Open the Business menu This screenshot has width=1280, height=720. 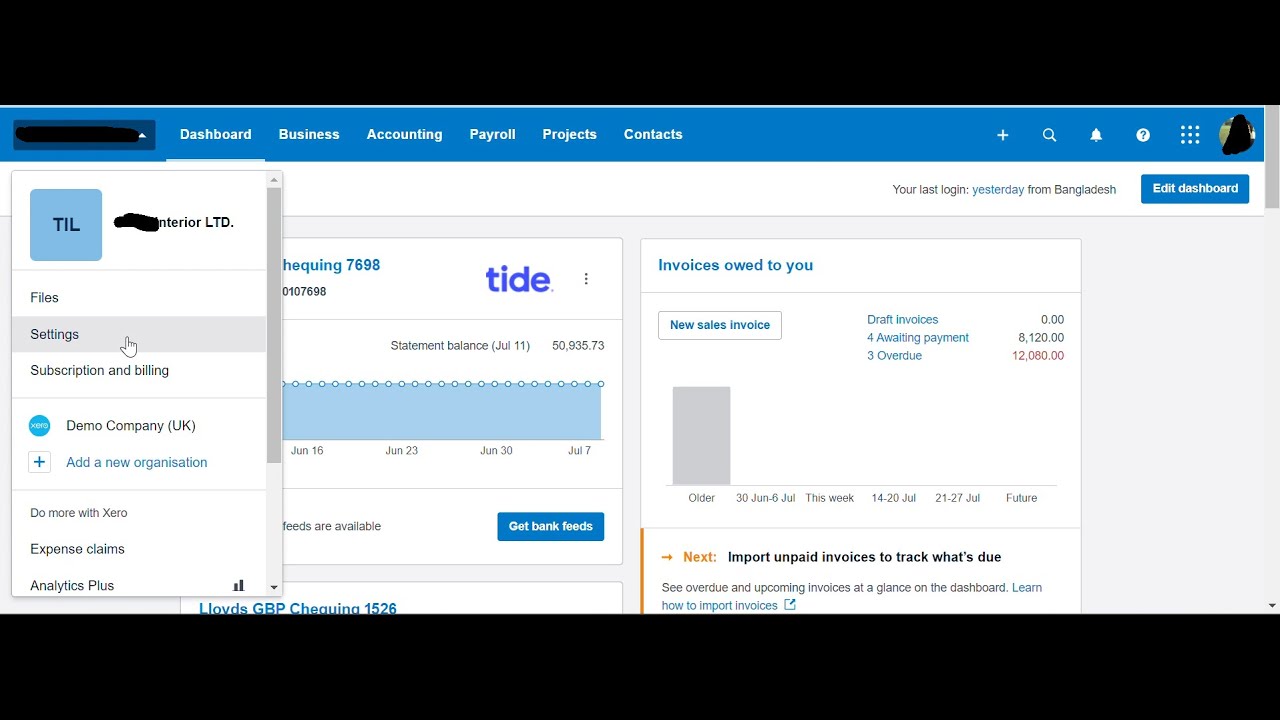click(309, 134)
